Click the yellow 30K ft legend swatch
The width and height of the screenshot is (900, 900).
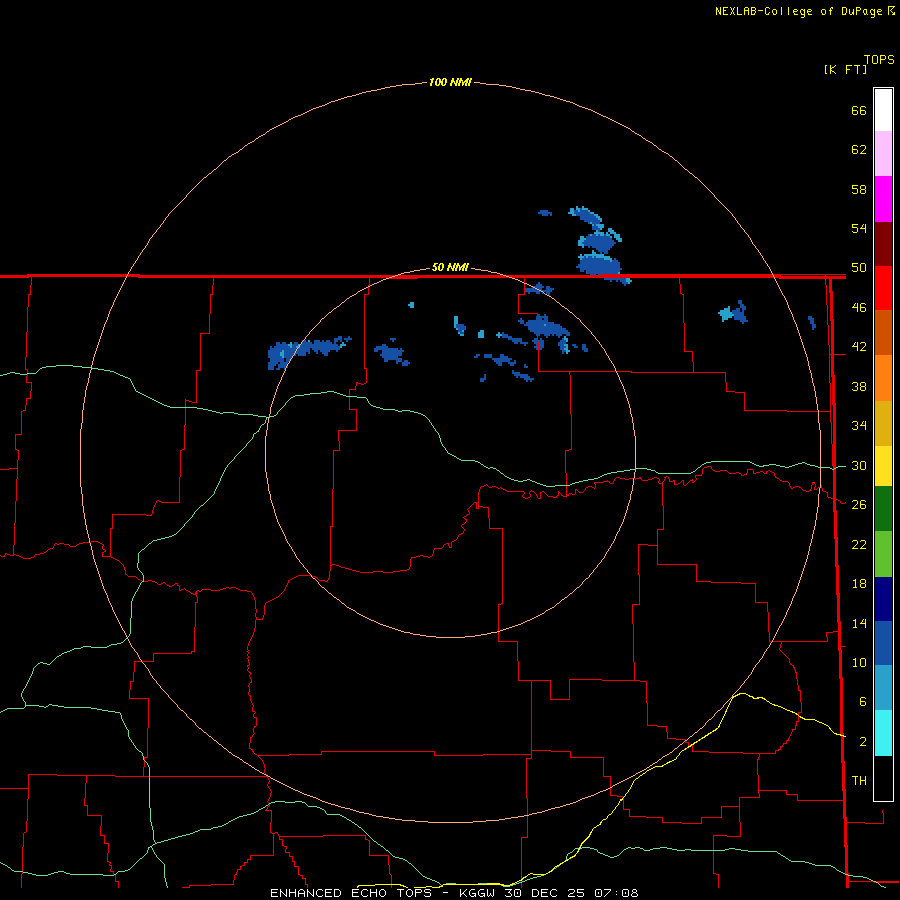coord(883,466)
